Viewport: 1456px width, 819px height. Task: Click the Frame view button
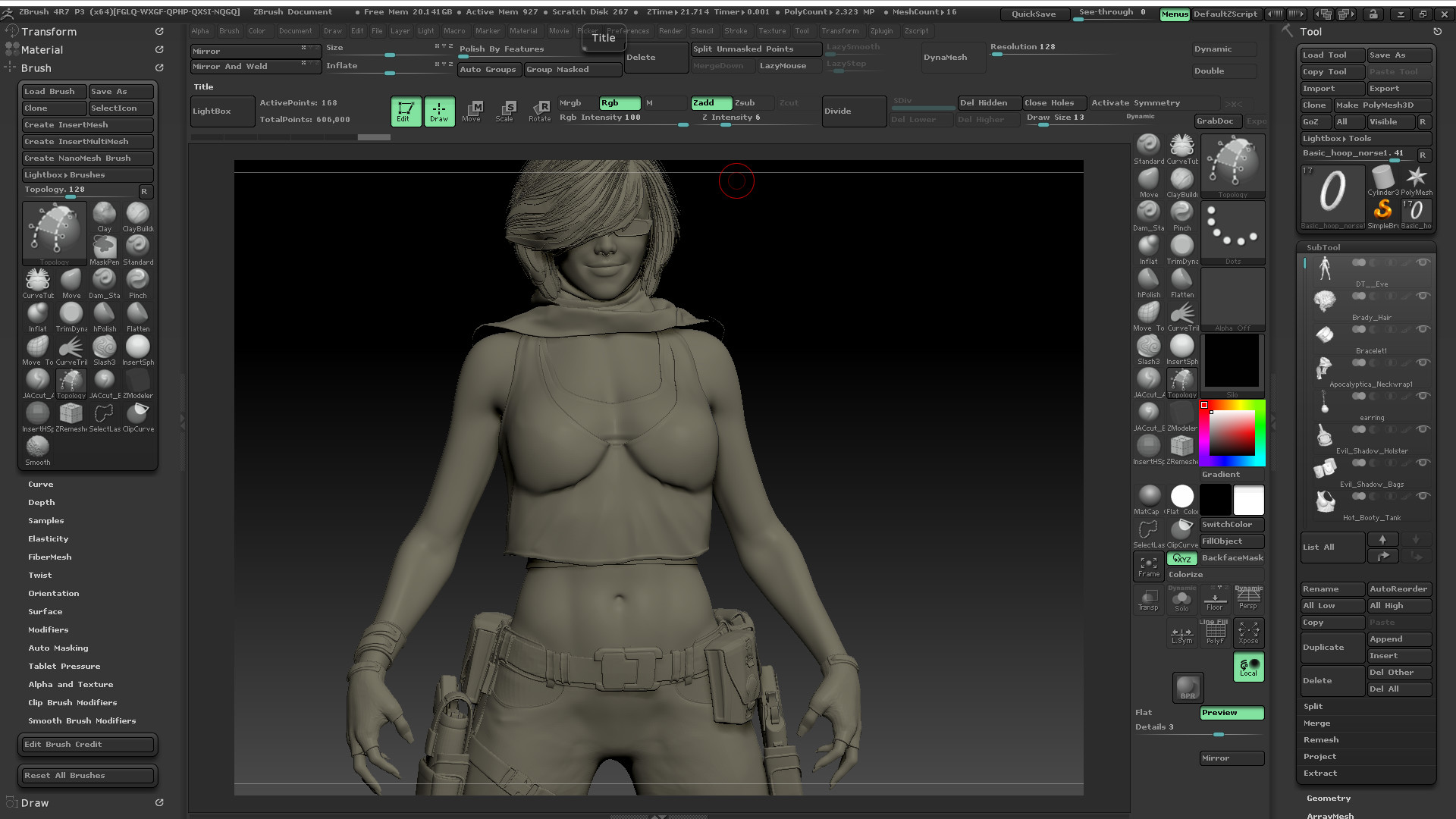(1148, 566)
